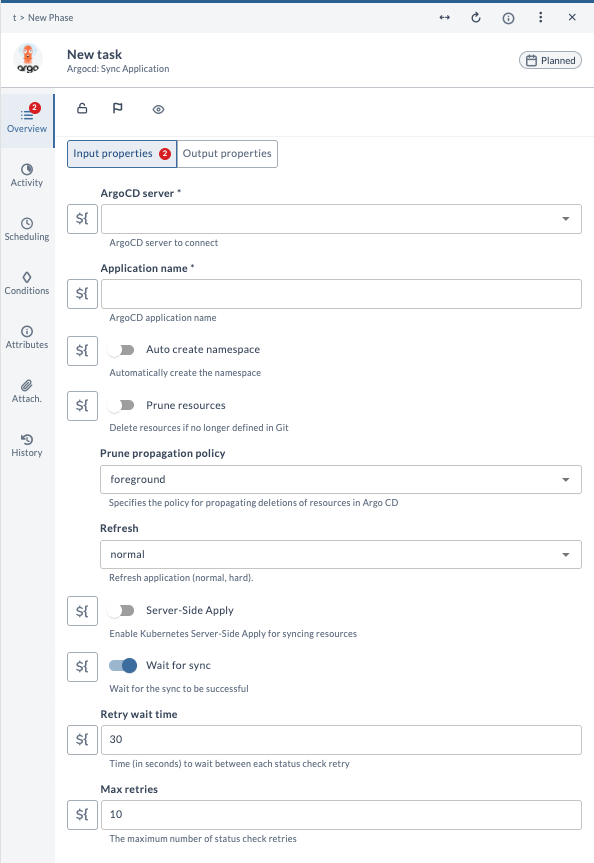
Task: Open the Conditions sidebar panel
Action: [x=26, y=283]
